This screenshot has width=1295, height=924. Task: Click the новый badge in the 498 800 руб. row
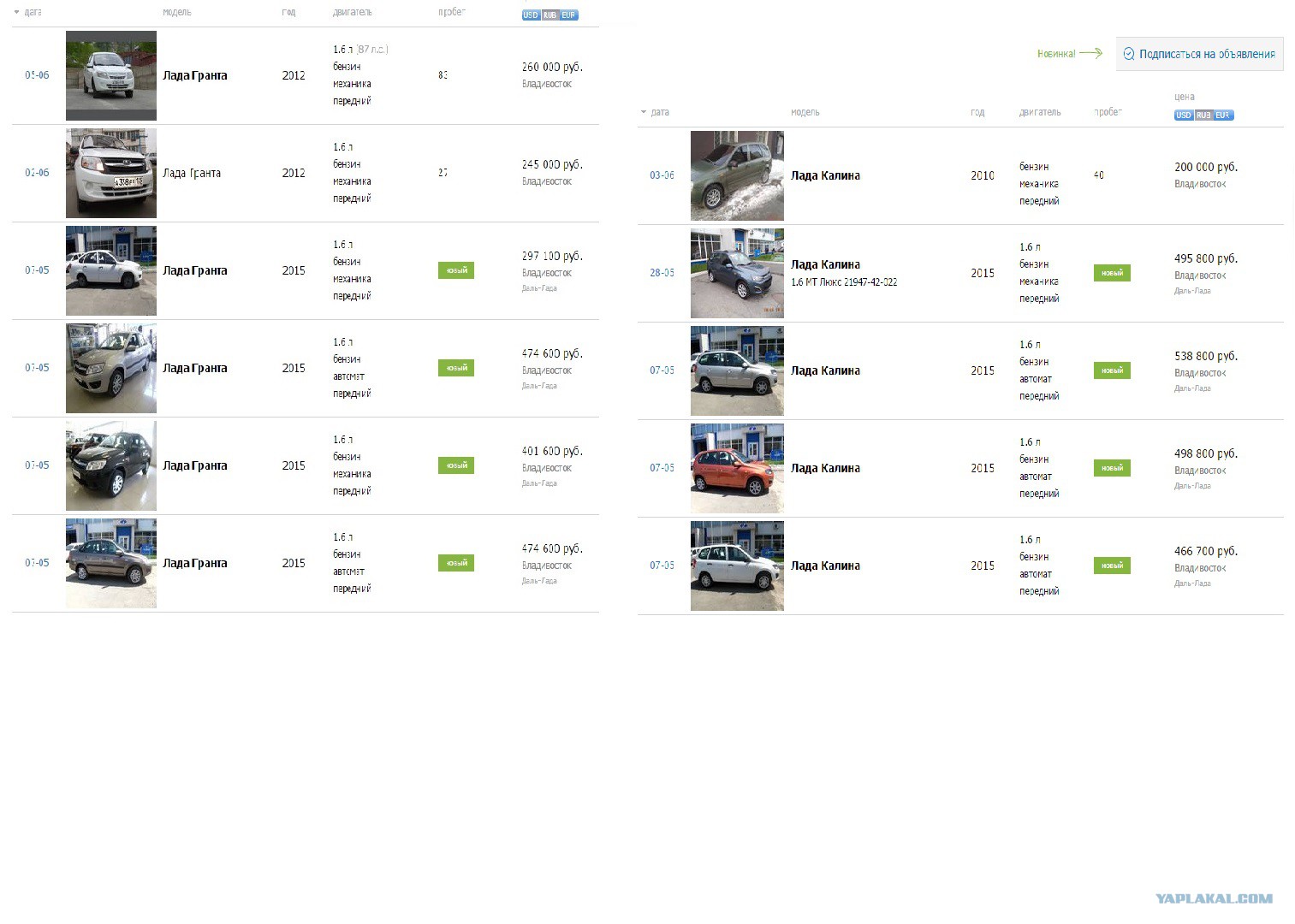(1112, 468)
